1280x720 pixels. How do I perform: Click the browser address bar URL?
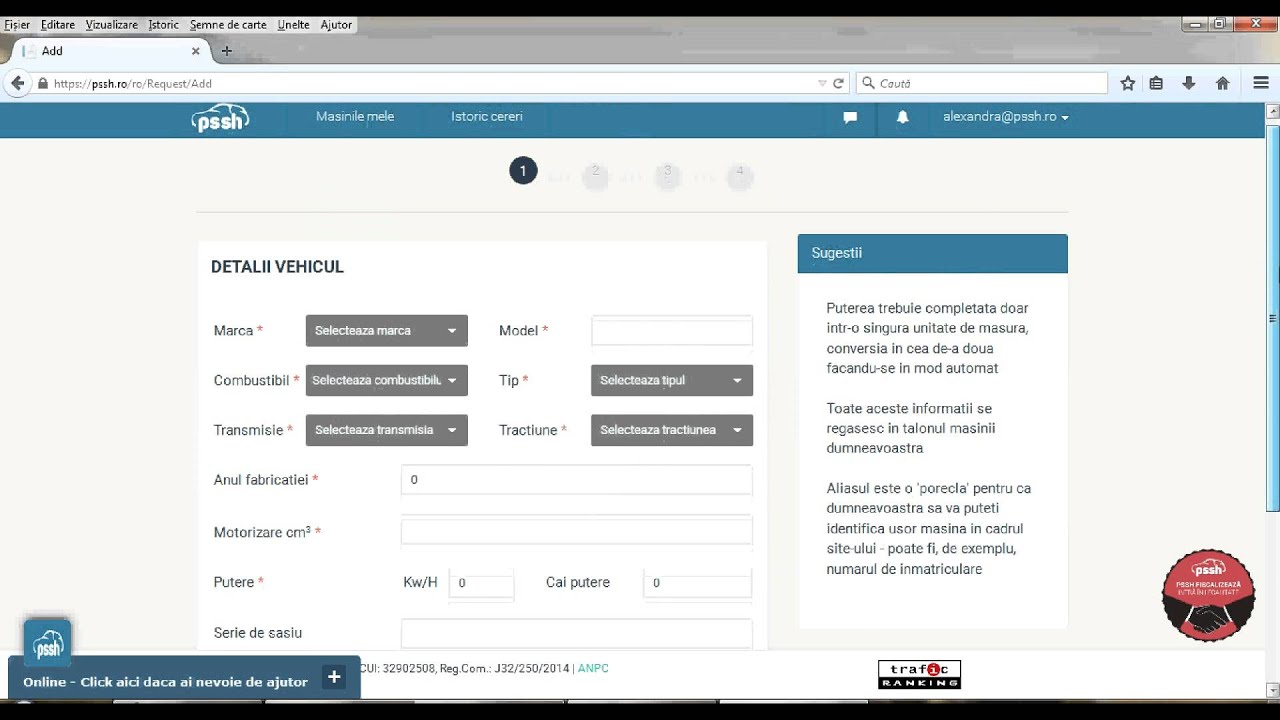(430, 83)
